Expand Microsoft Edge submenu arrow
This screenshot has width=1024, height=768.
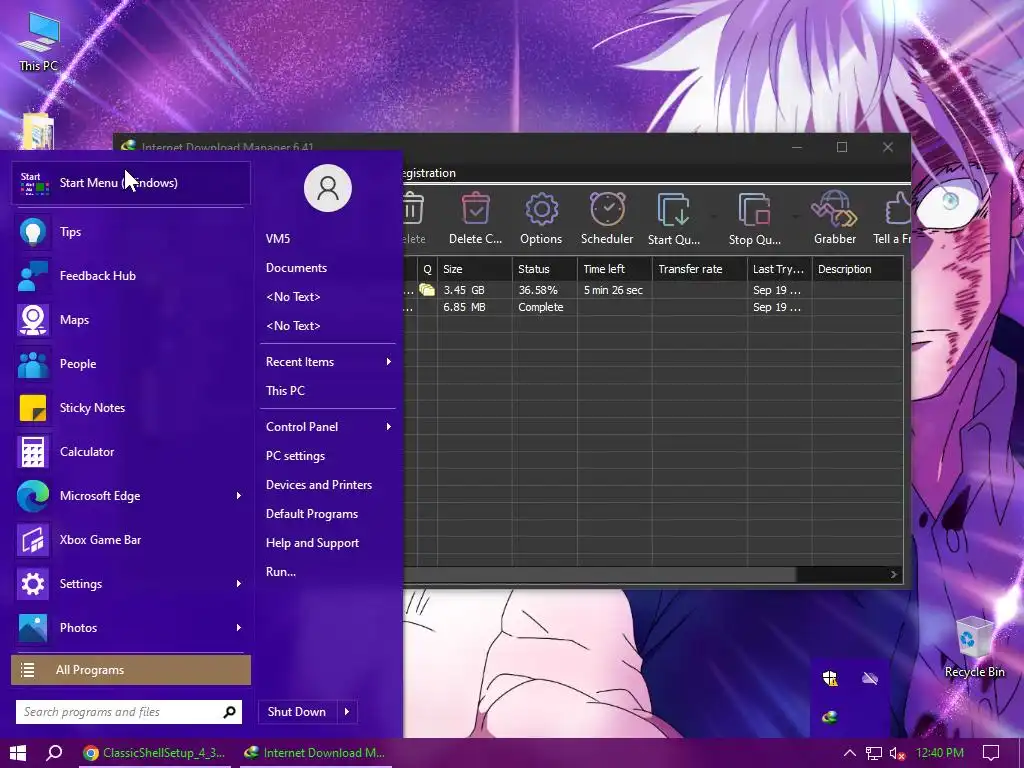pyautogui.click(x=239, y=496)
